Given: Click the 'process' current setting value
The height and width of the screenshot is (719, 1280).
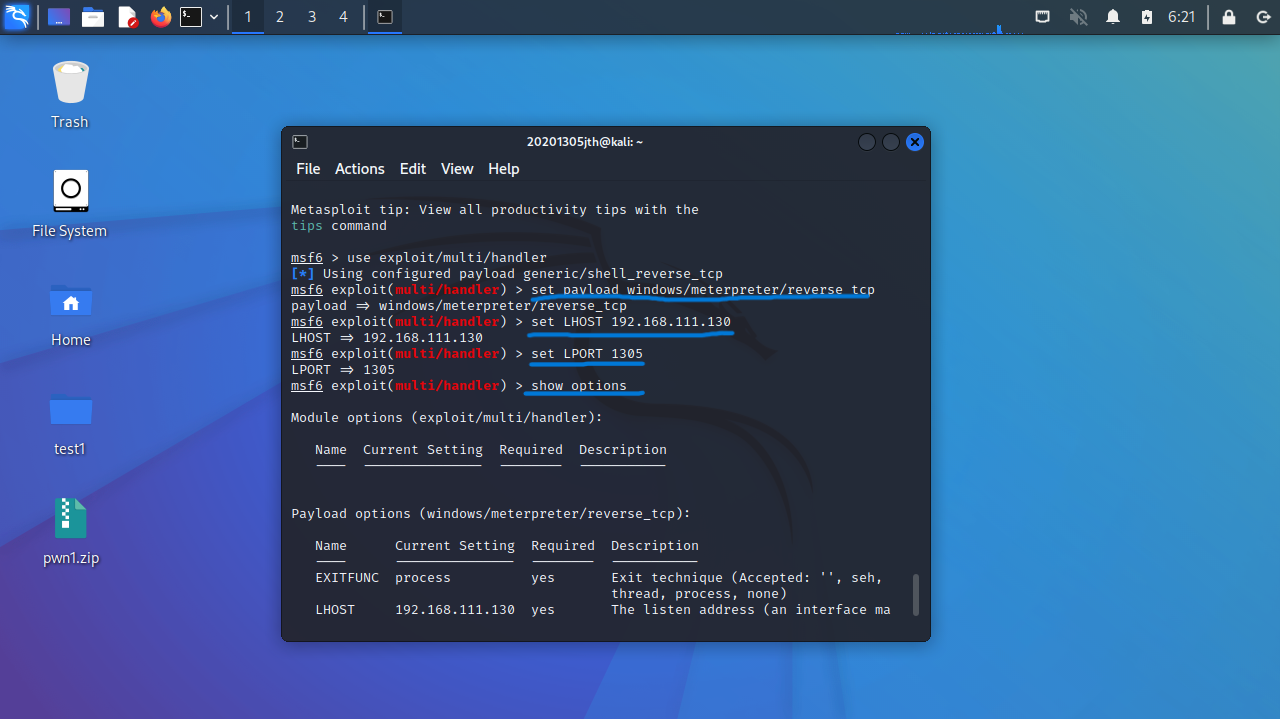Looking at the screenshot, I should click(423, 578).
